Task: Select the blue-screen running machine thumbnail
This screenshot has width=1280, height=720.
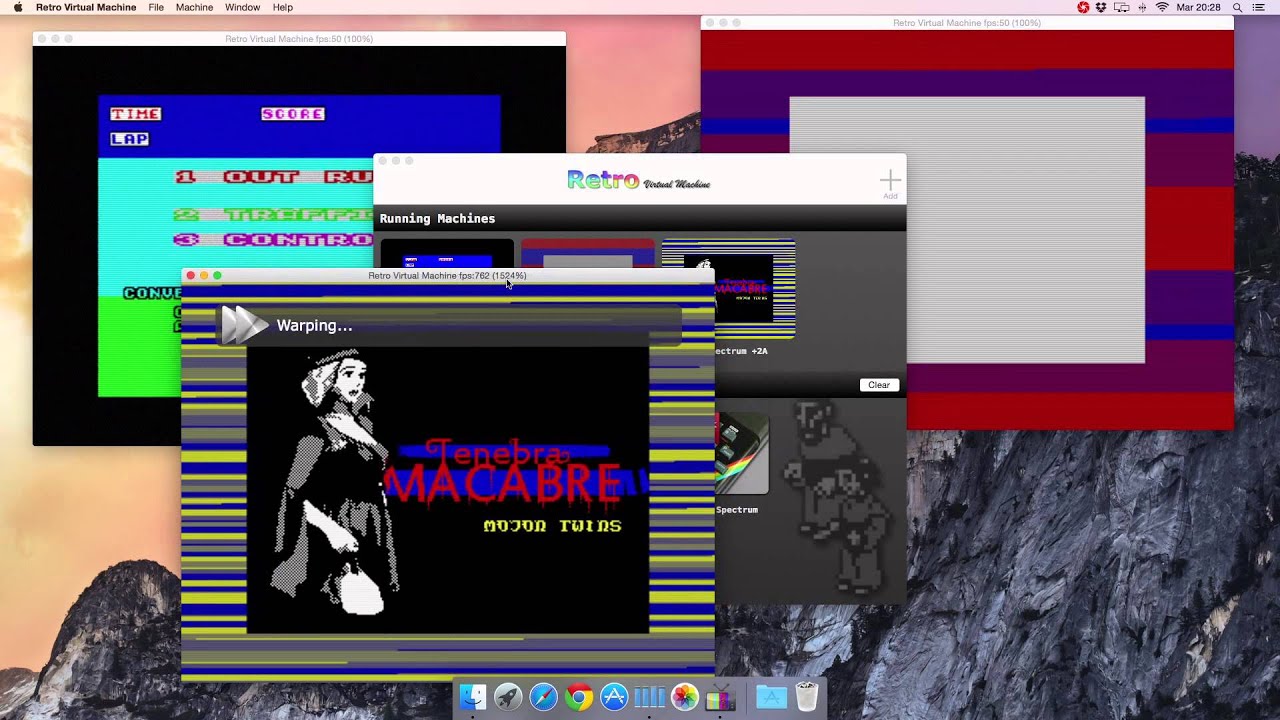Action: pyautogui.click(x=447, y=254)
